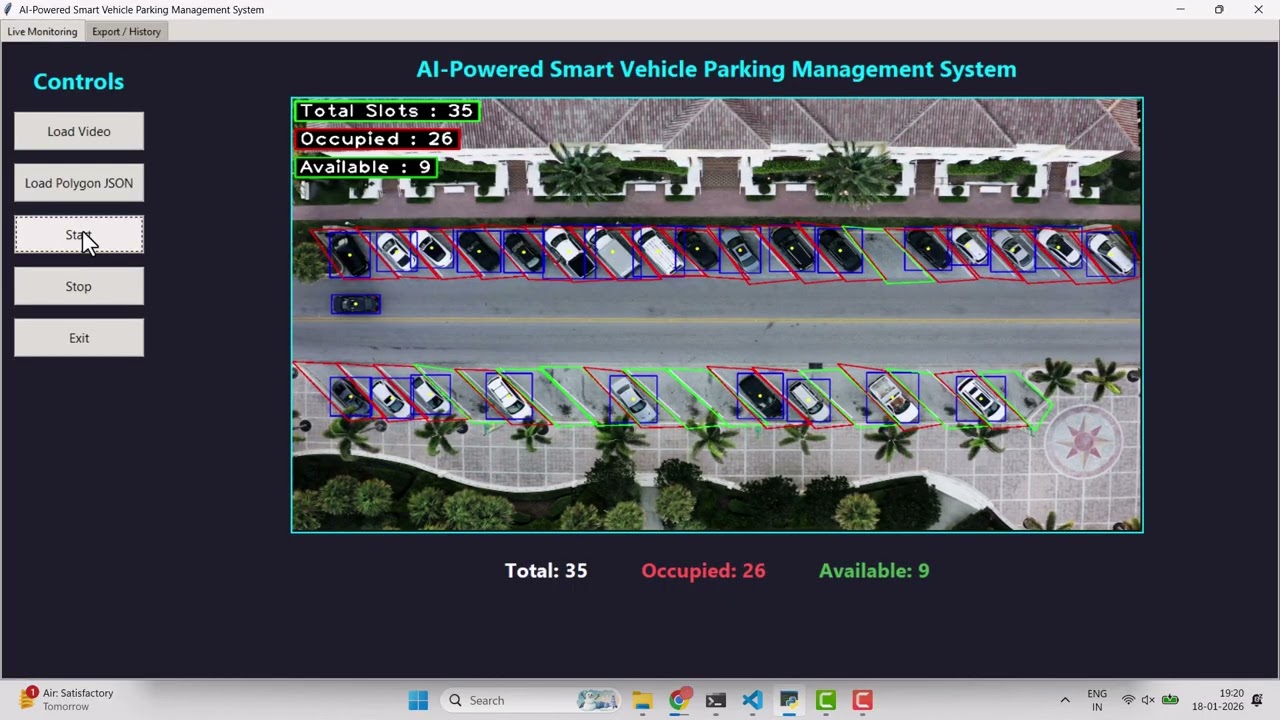Click the Available: 9 counter label

(x=874, y=570)
